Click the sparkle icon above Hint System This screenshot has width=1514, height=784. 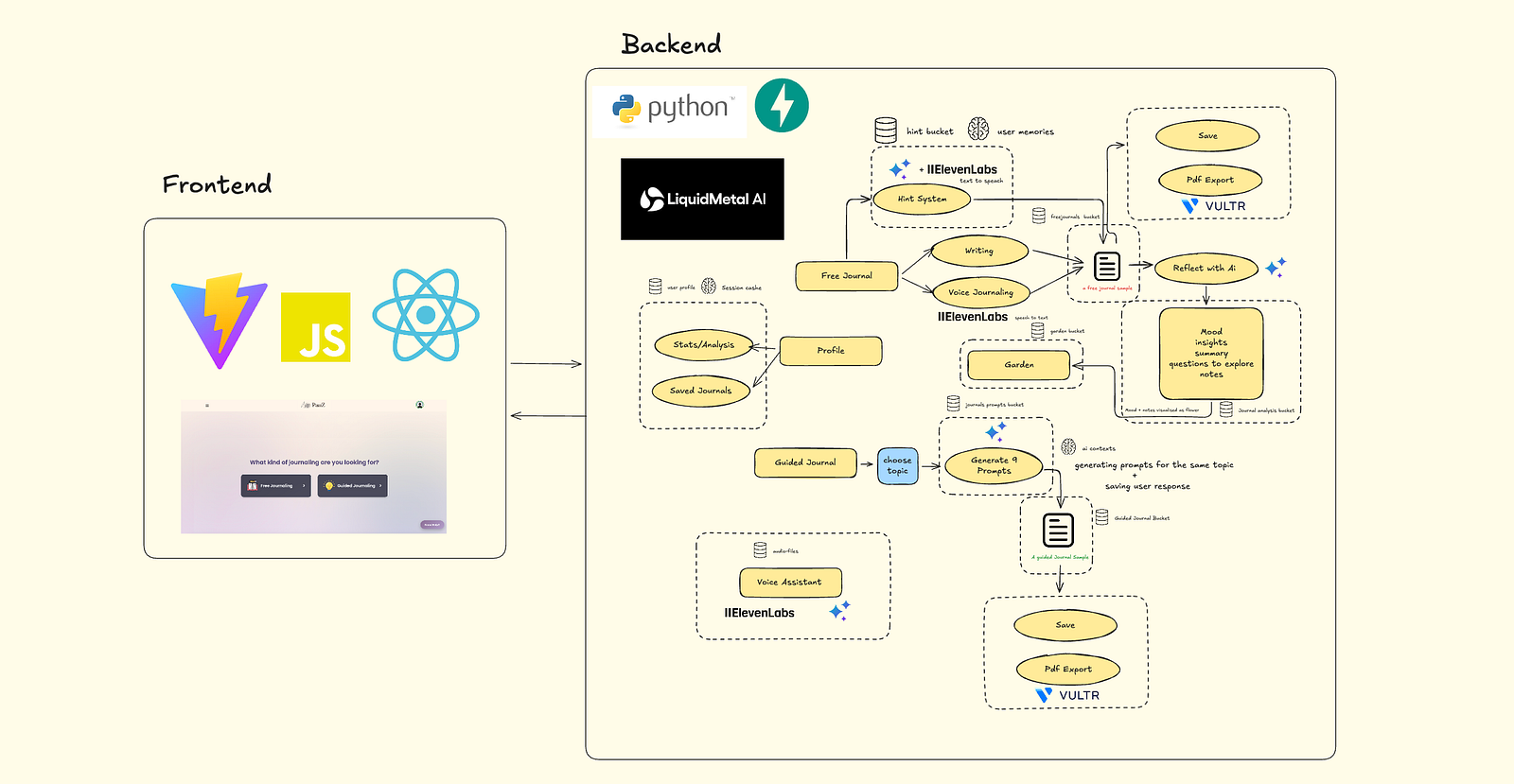tap(900, 169)
